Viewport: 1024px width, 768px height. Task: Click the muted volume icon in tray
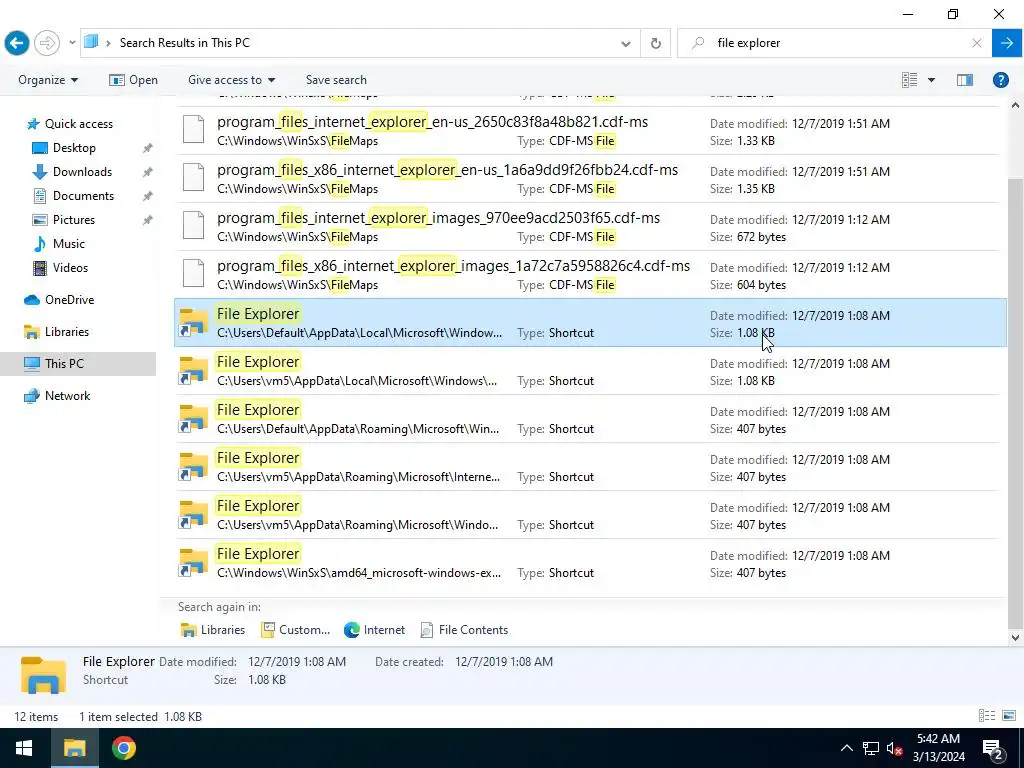895,748
